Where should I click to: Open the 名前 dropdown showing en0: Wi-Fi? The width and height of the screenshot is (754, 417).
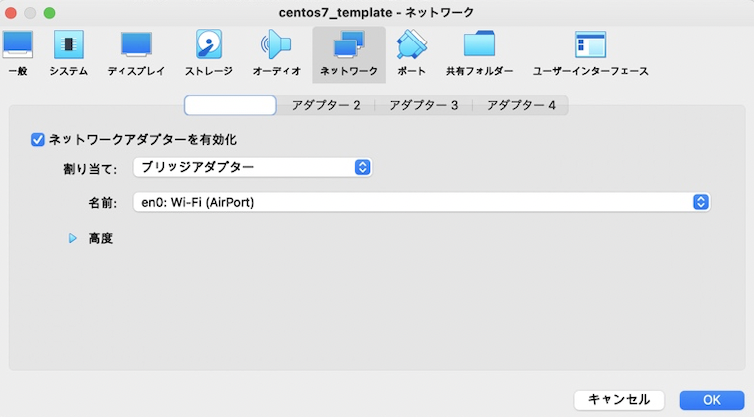point(422,202)
